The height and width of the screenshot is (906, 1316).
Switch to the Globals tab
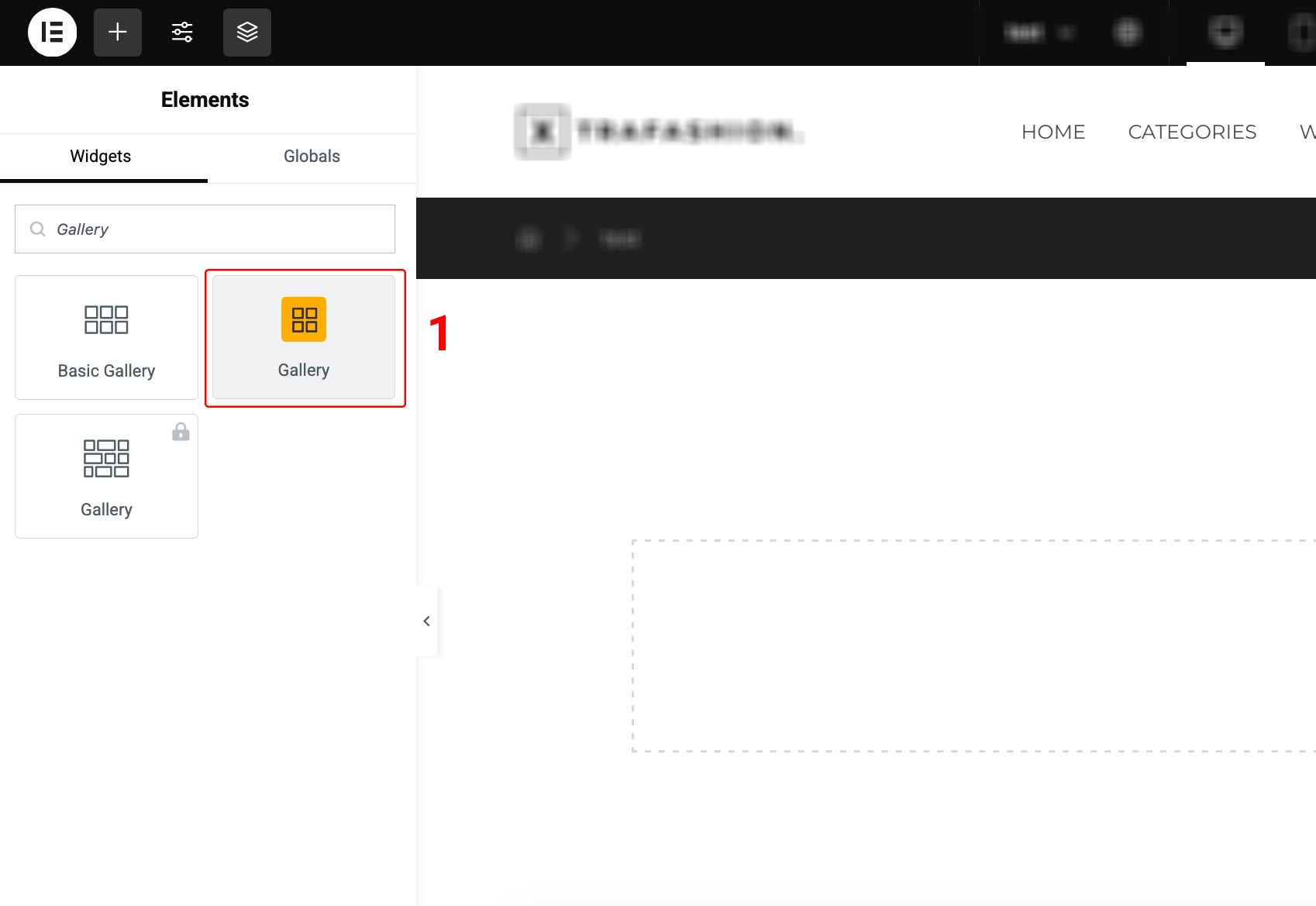pos(312,157)
